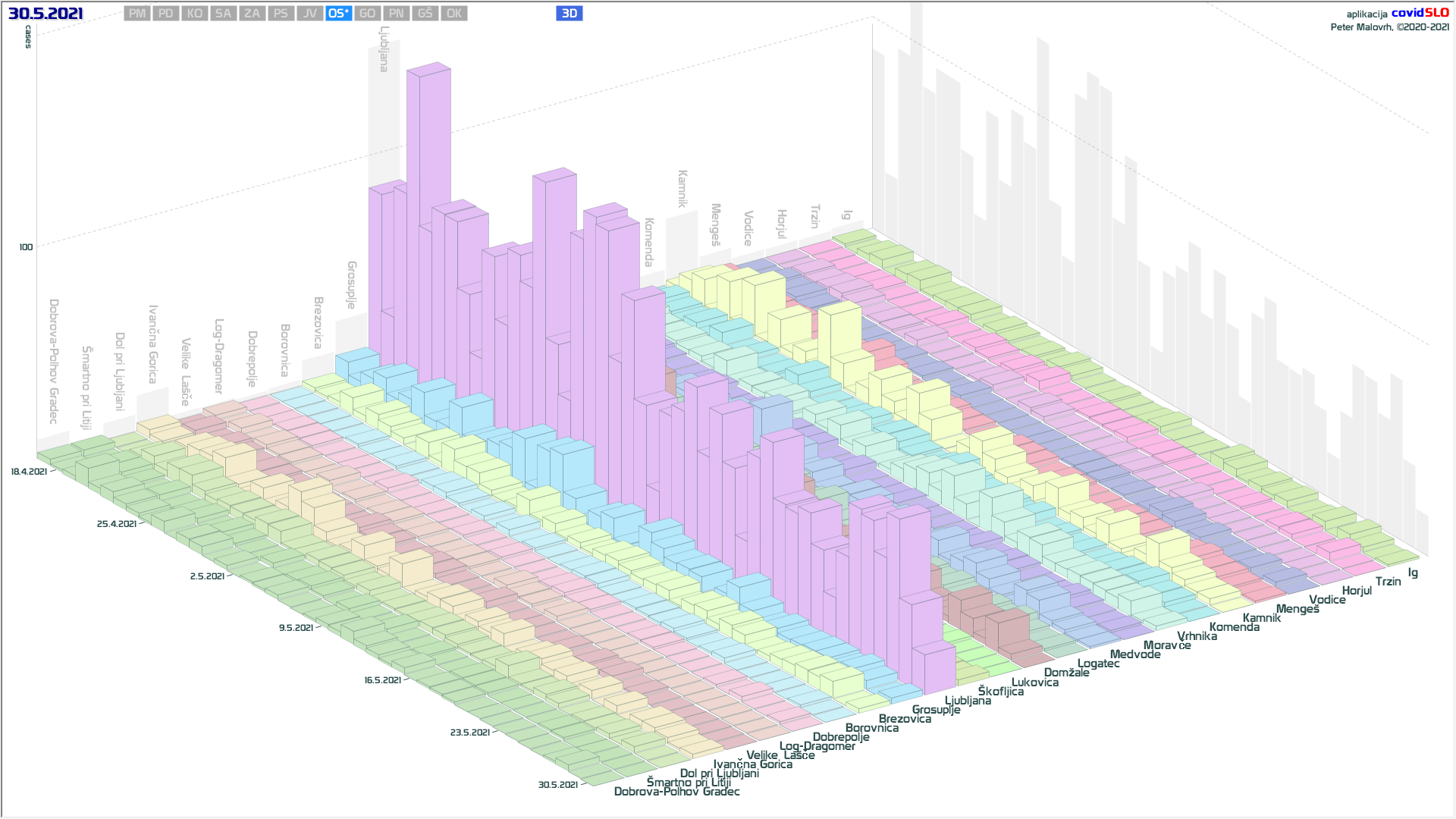This screenshot has width=1456, height=819.
Task: Switch to the KO region
Action: tap(195, 14)
